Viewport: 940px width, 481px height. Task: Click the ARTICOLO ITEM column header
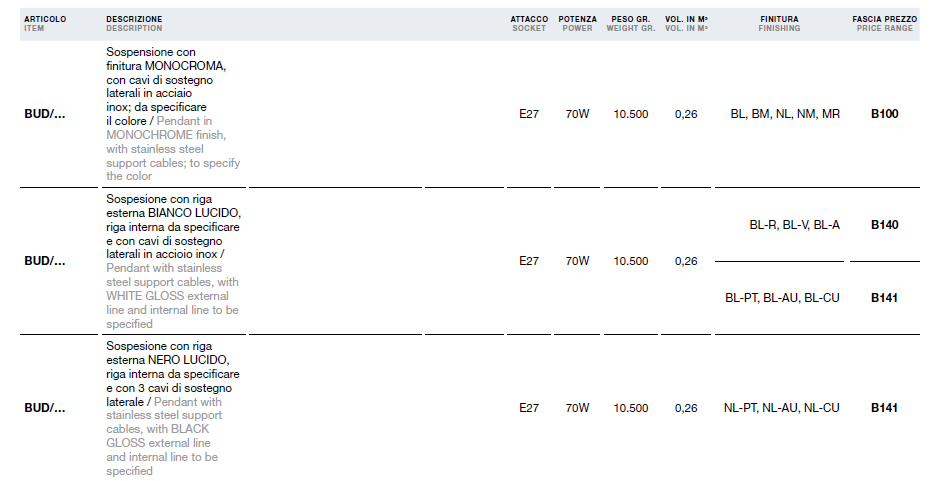(x=45, y=23)
